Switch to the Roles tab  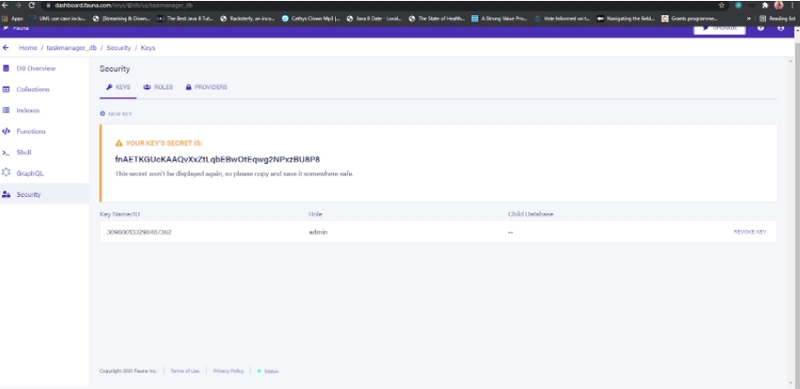(x=158, y=87)
